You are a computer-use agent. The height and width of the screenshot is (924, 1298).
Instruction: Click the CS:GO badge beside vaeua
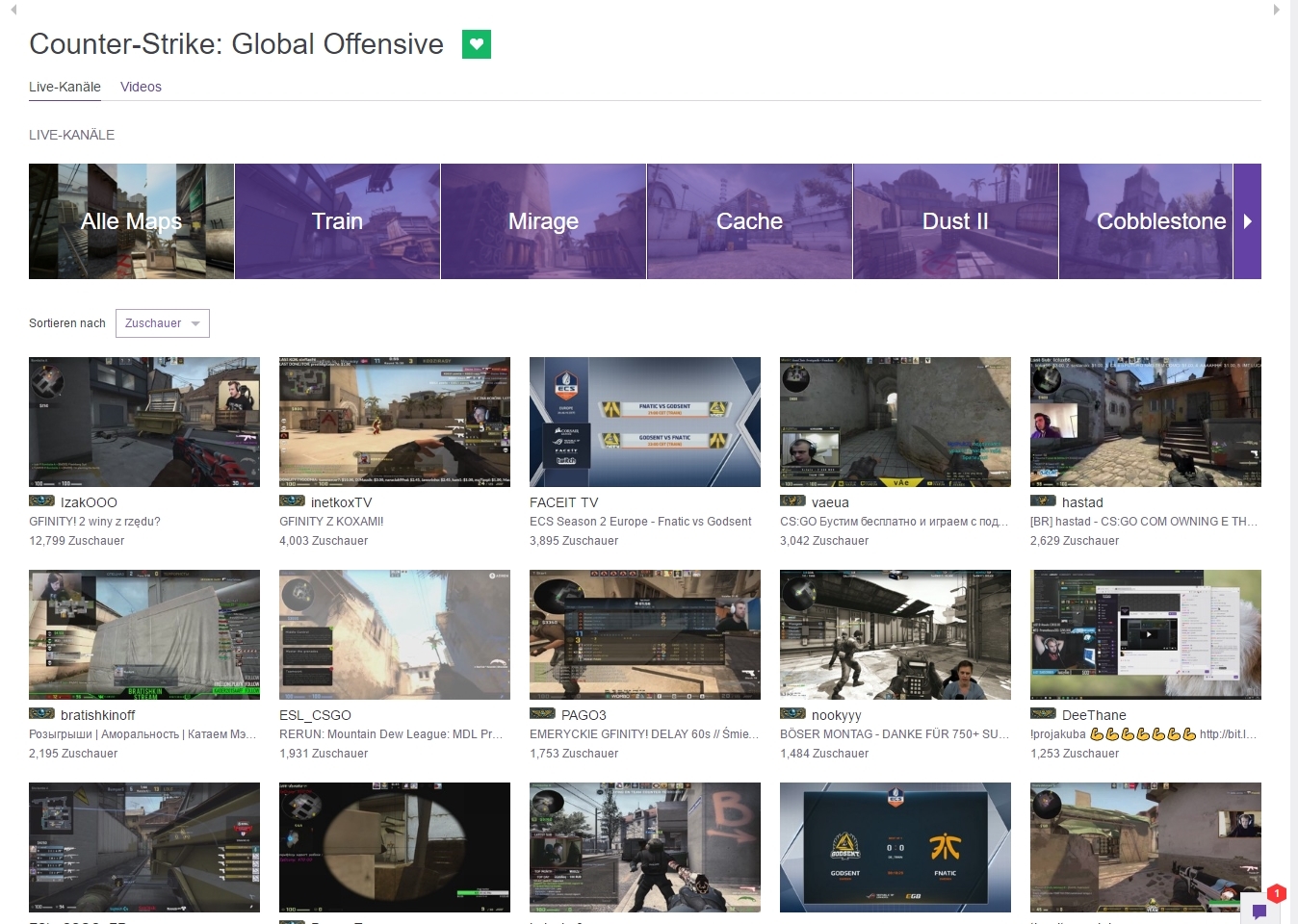792,501
